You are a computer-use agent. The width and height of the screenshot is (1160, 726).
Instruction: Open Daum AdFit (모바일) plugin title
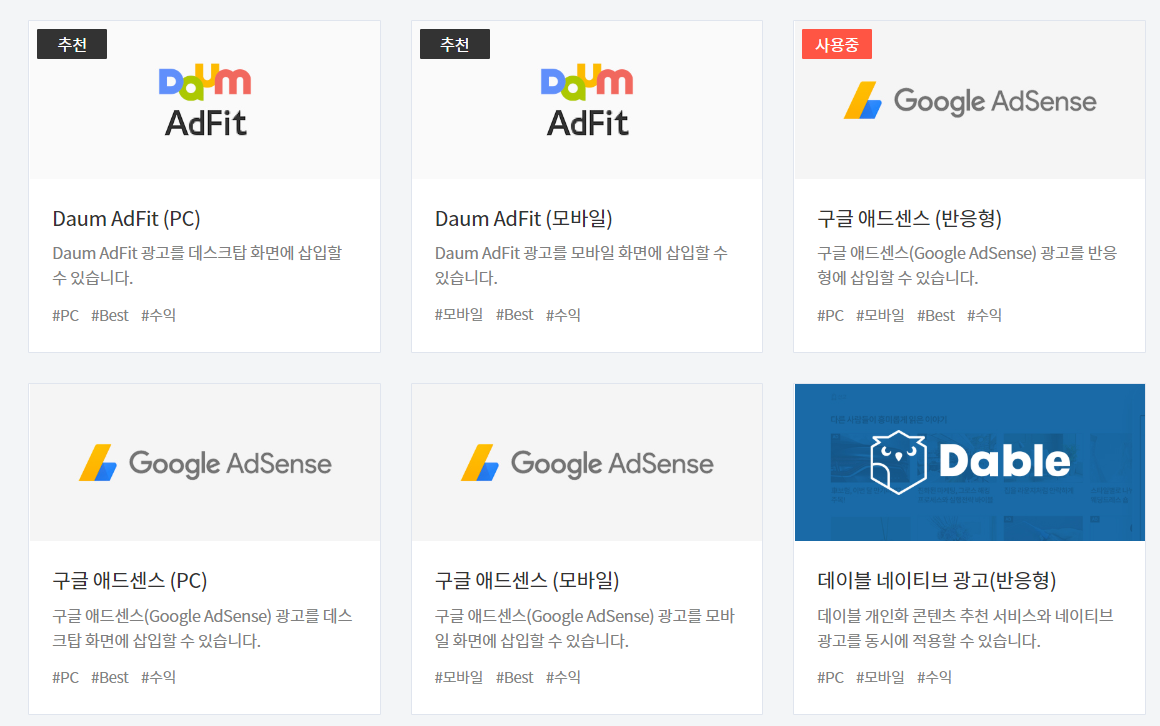pyautogui.click(x=524, y=218)
